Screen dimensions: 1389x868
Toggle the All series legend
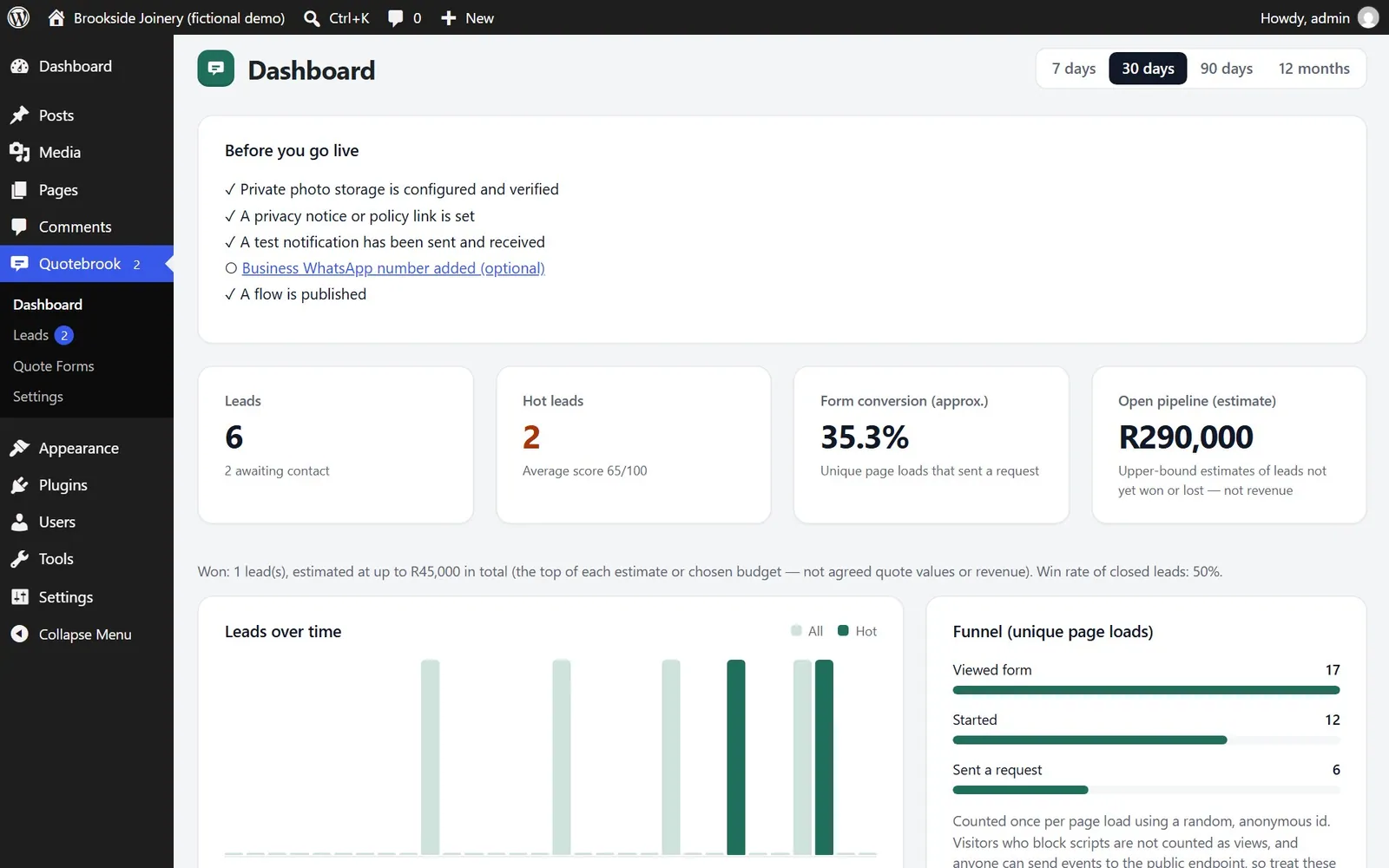[x=807, y=631]
